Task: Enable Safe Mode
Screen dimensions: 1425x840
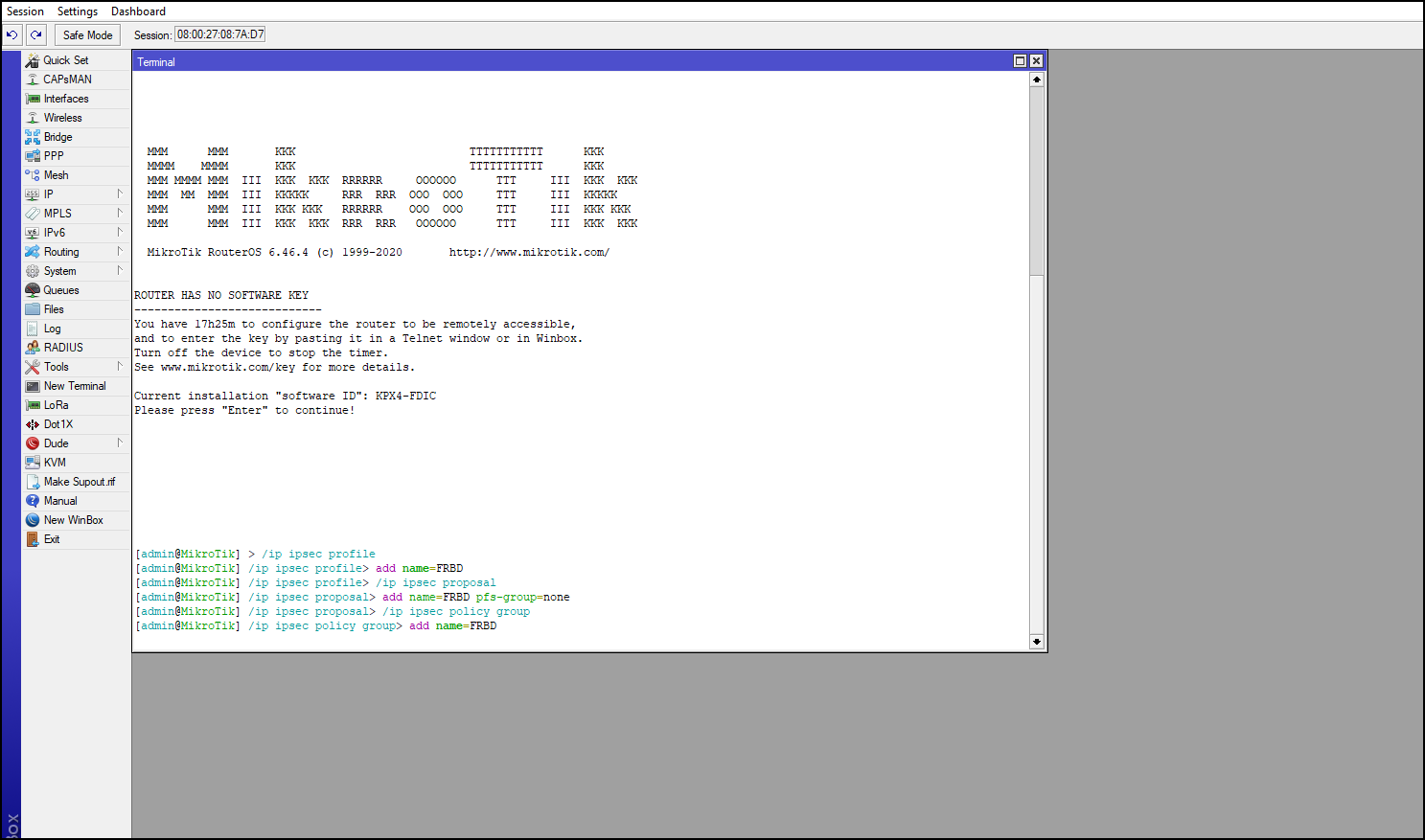Action: [x=86, y=34]
